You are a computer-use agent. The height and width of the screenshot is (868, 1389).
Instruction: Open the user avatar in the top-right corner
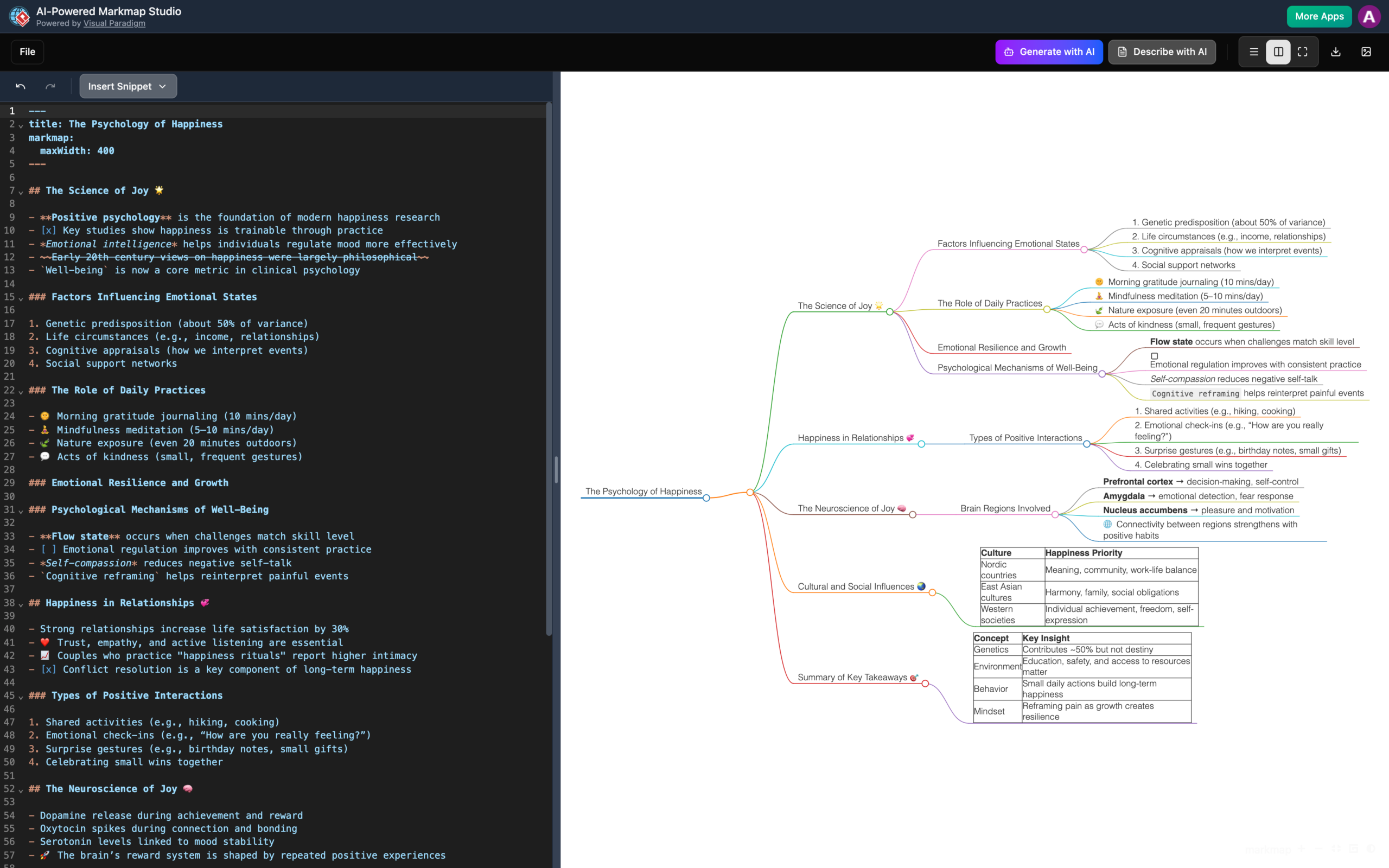pos(1369,16)
